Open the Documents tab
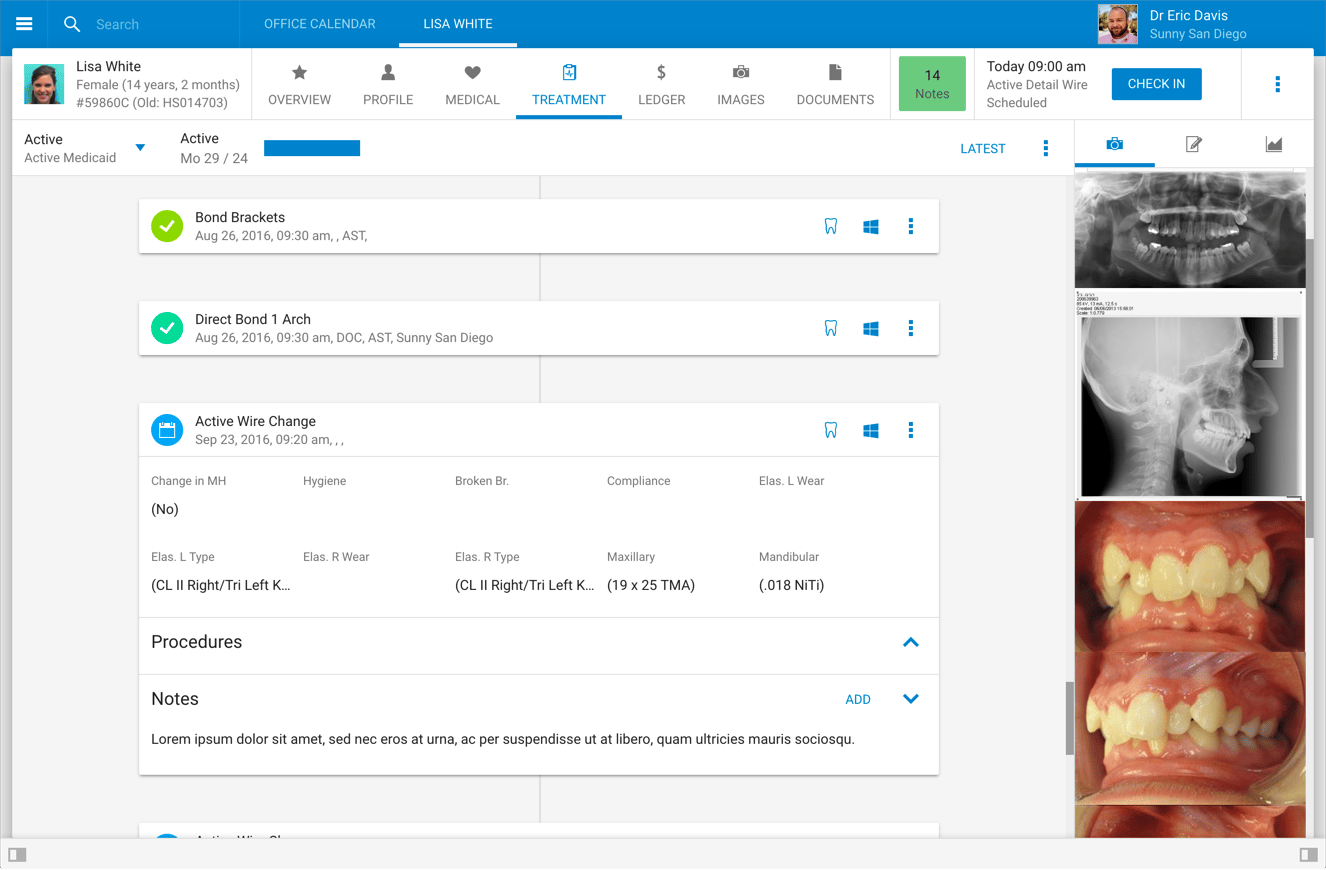 pos(835,84)
